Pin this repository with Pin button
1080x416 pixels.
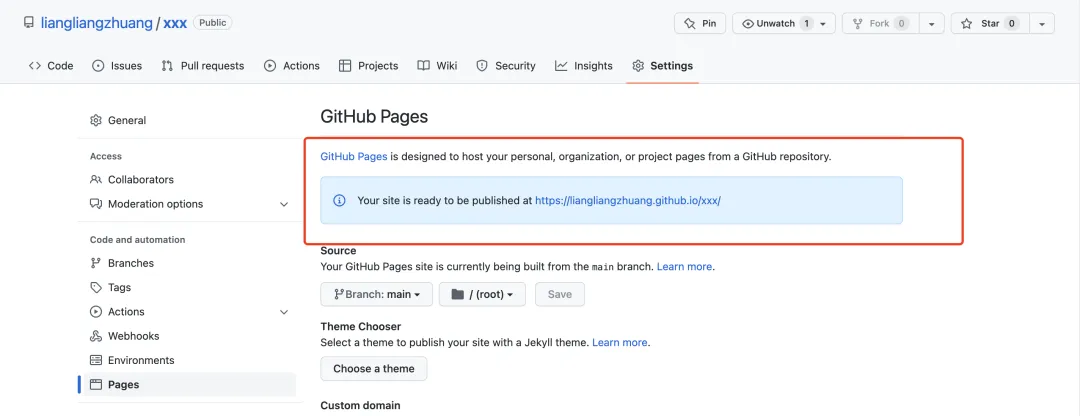(x=700, y=23)
